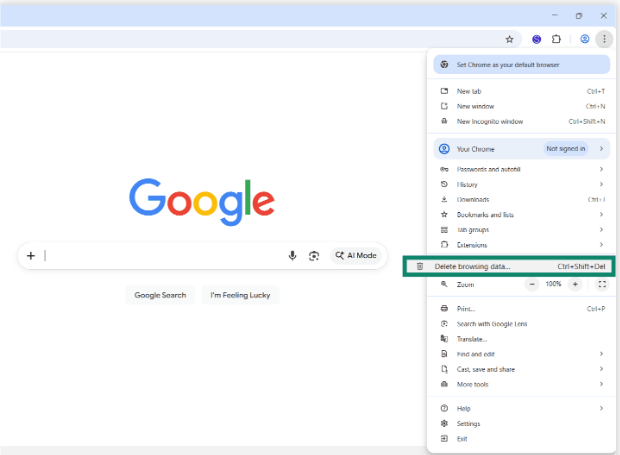Search by voice with the microphone icon
This screenshot has width=620, height=455.
292,256
